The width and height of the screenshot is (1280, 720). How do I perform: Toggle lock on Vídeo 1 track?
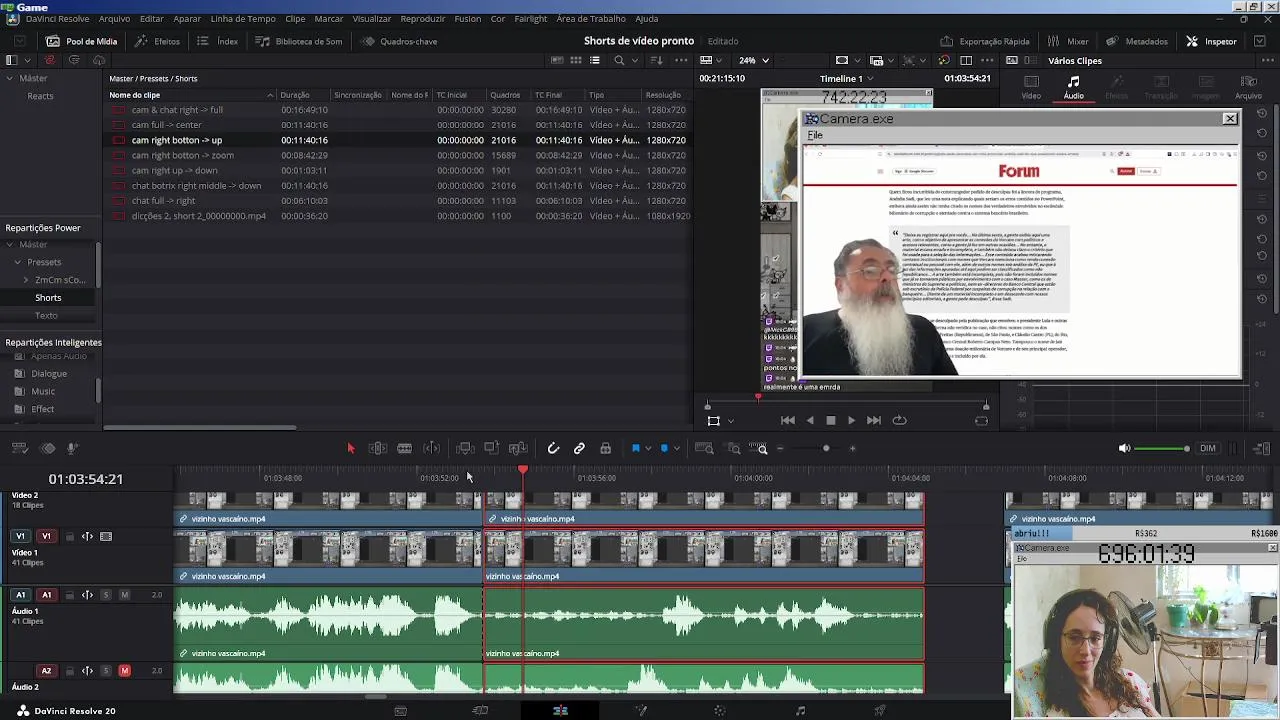click(70, 537)
